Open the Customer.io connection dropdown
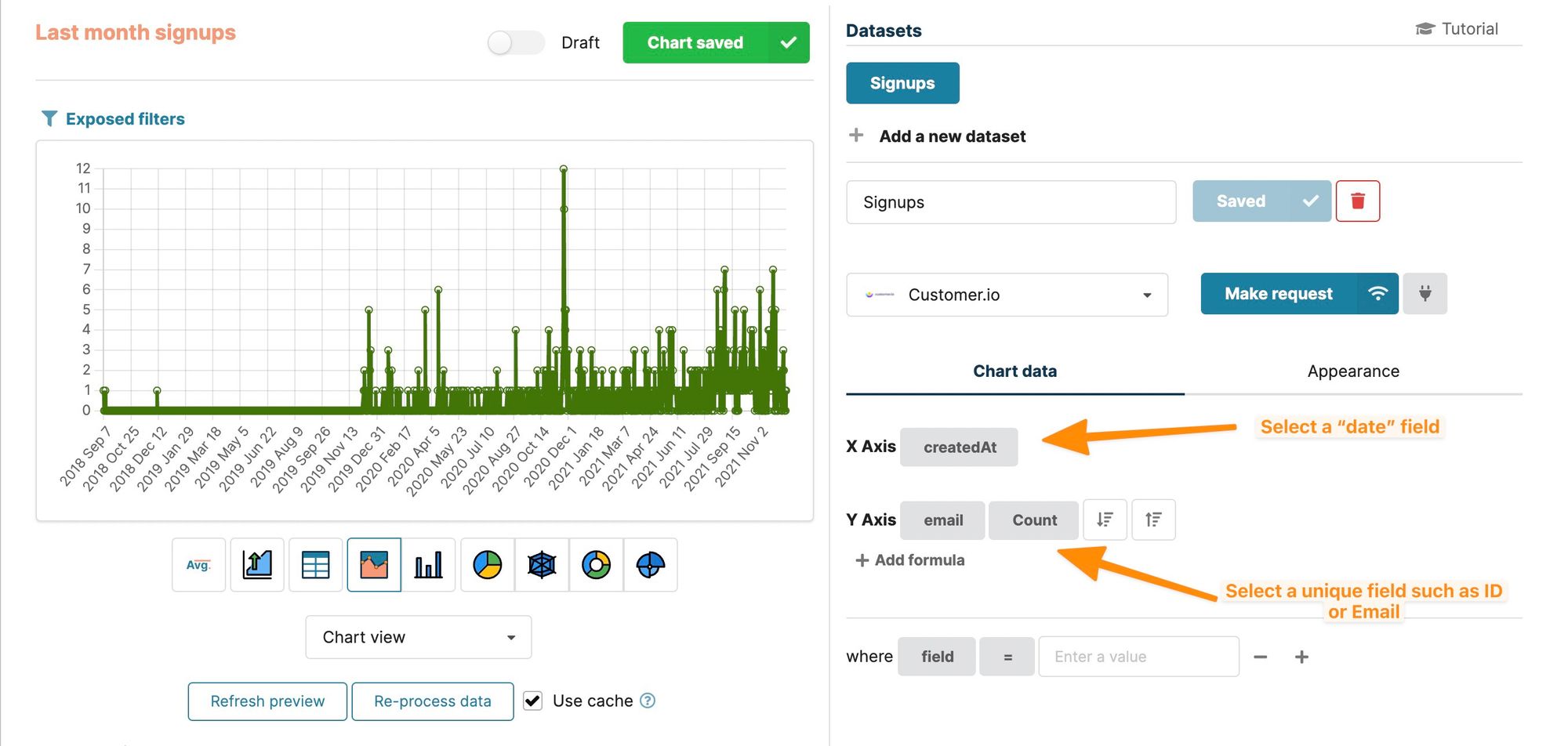Viewport: 1568px width, 746px height. pos(1007,295)
